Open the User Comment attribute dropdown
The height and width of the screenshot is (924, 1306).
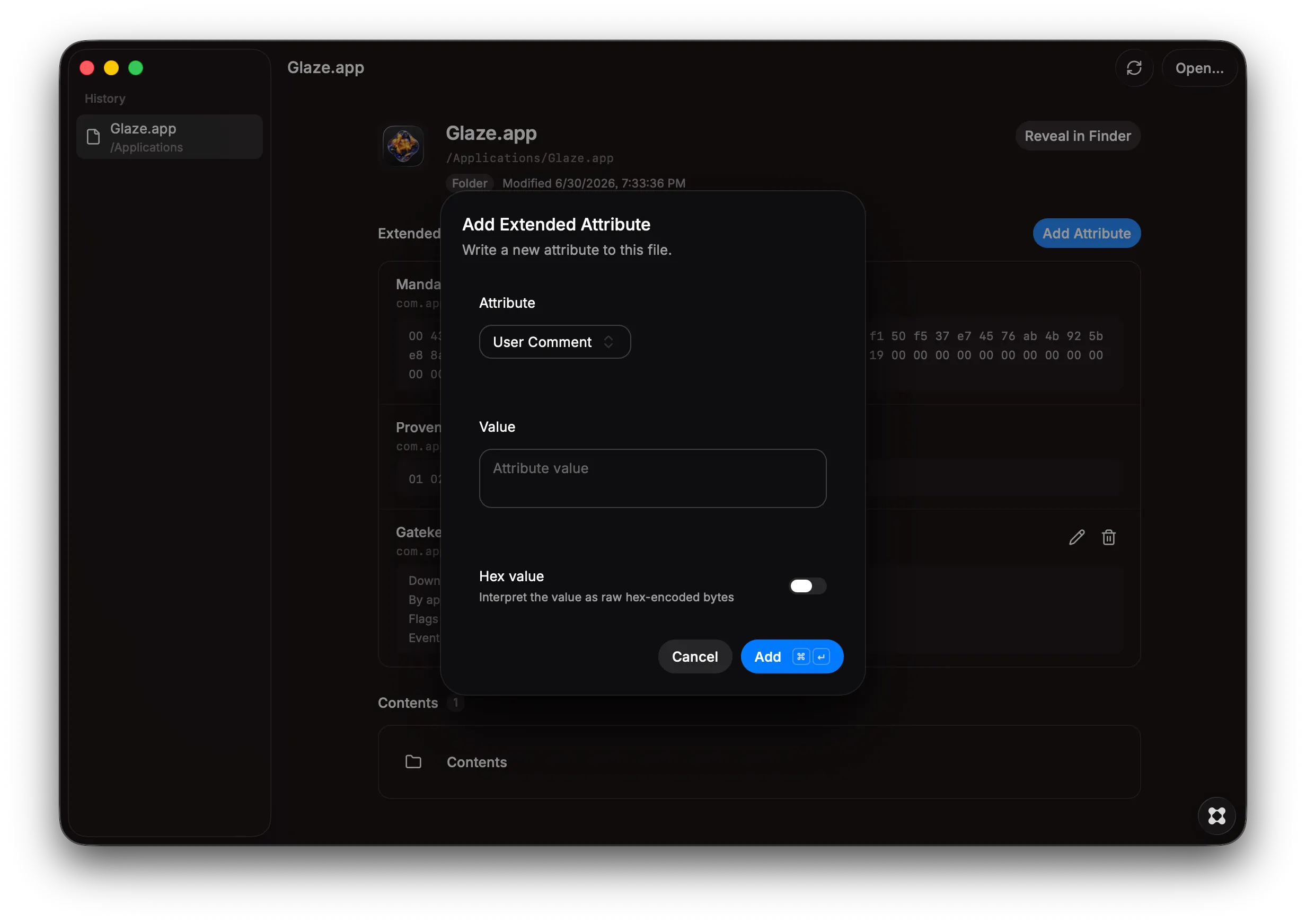[x=554, y=342]
